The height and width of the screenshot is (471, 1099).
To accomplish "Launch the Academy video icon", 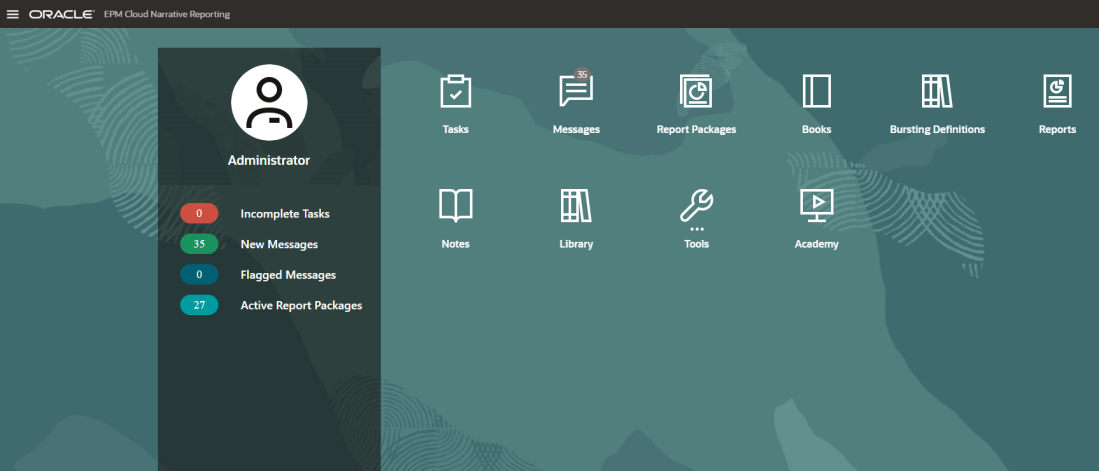I will (816, 206).
